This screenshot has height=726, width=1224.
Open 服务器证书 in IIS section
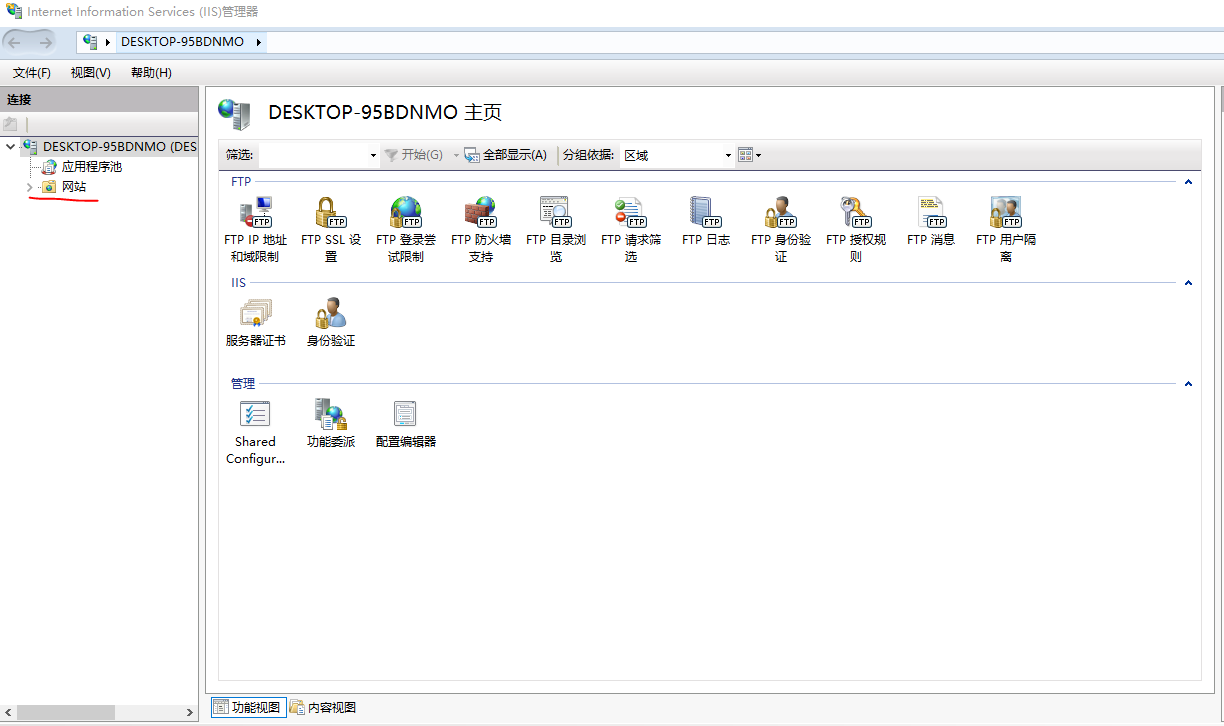click(x=255, y=322)
